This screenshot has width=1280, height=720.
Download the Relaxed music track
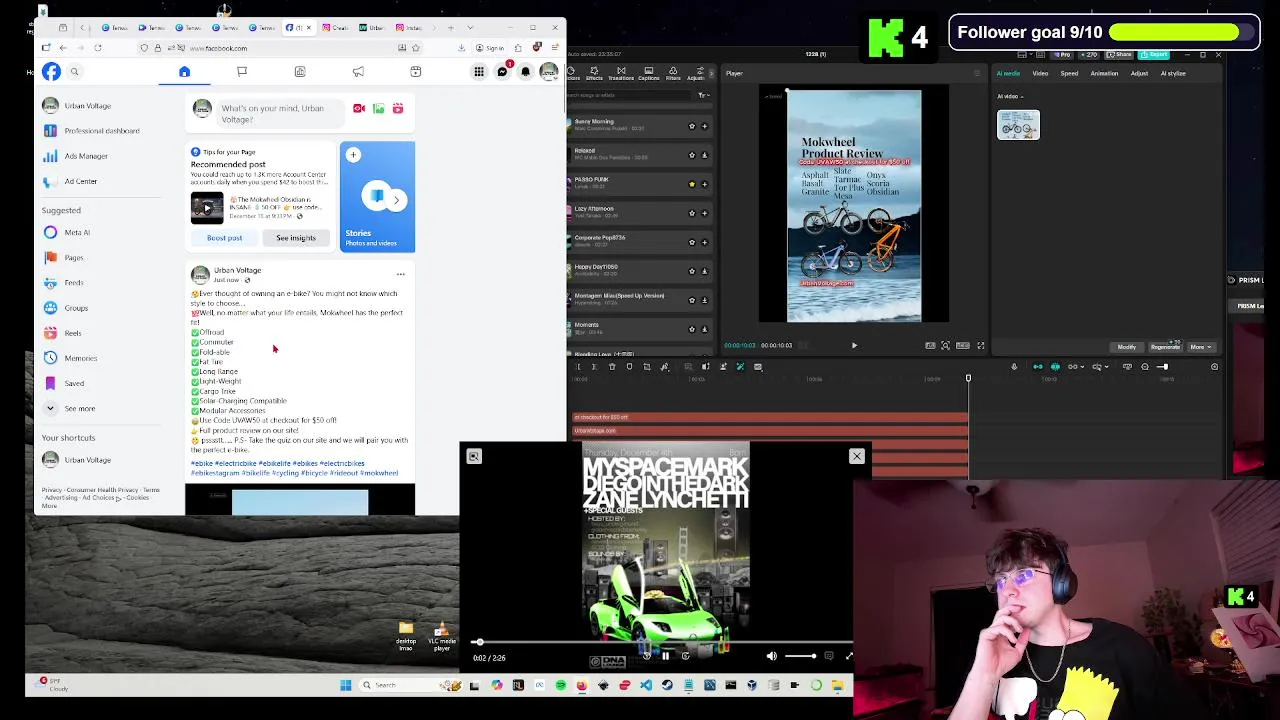coord(704,155)
